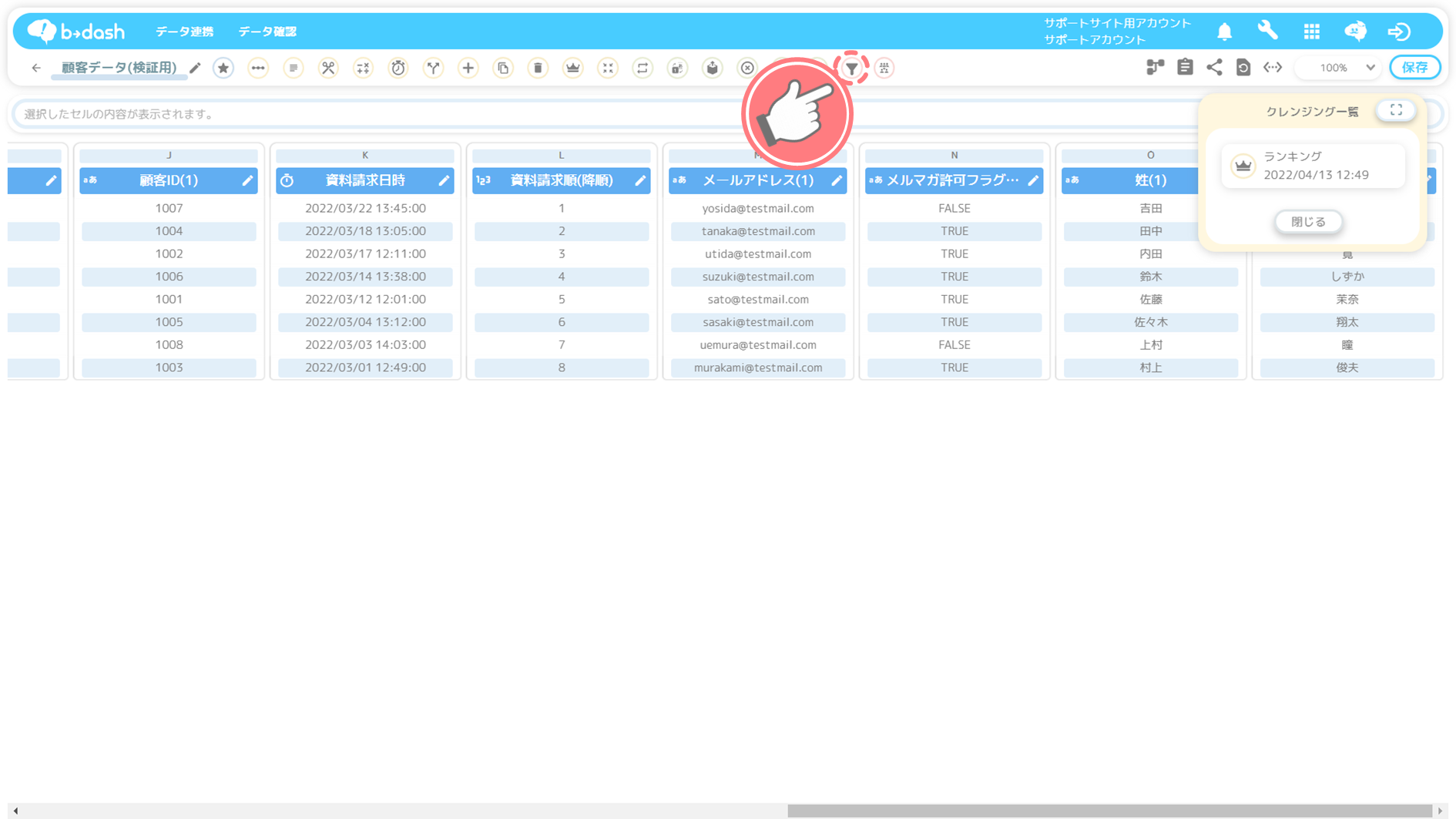Select the 資料請求日時 column header
1456x819 pixels.
[365, 180]
